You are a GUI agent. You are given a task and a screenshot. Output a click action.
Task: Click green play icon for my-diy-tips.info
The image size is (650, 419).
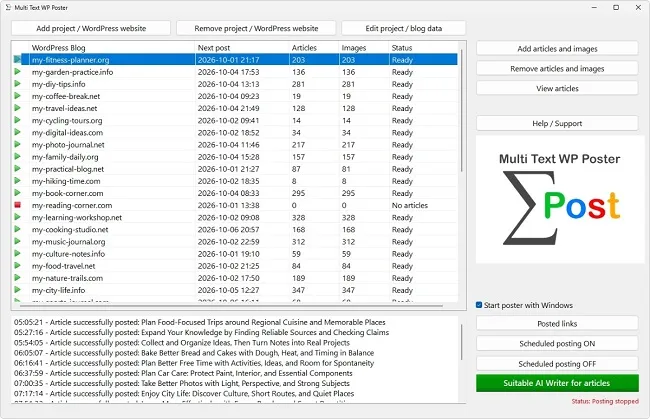click(x=17, y=84)
